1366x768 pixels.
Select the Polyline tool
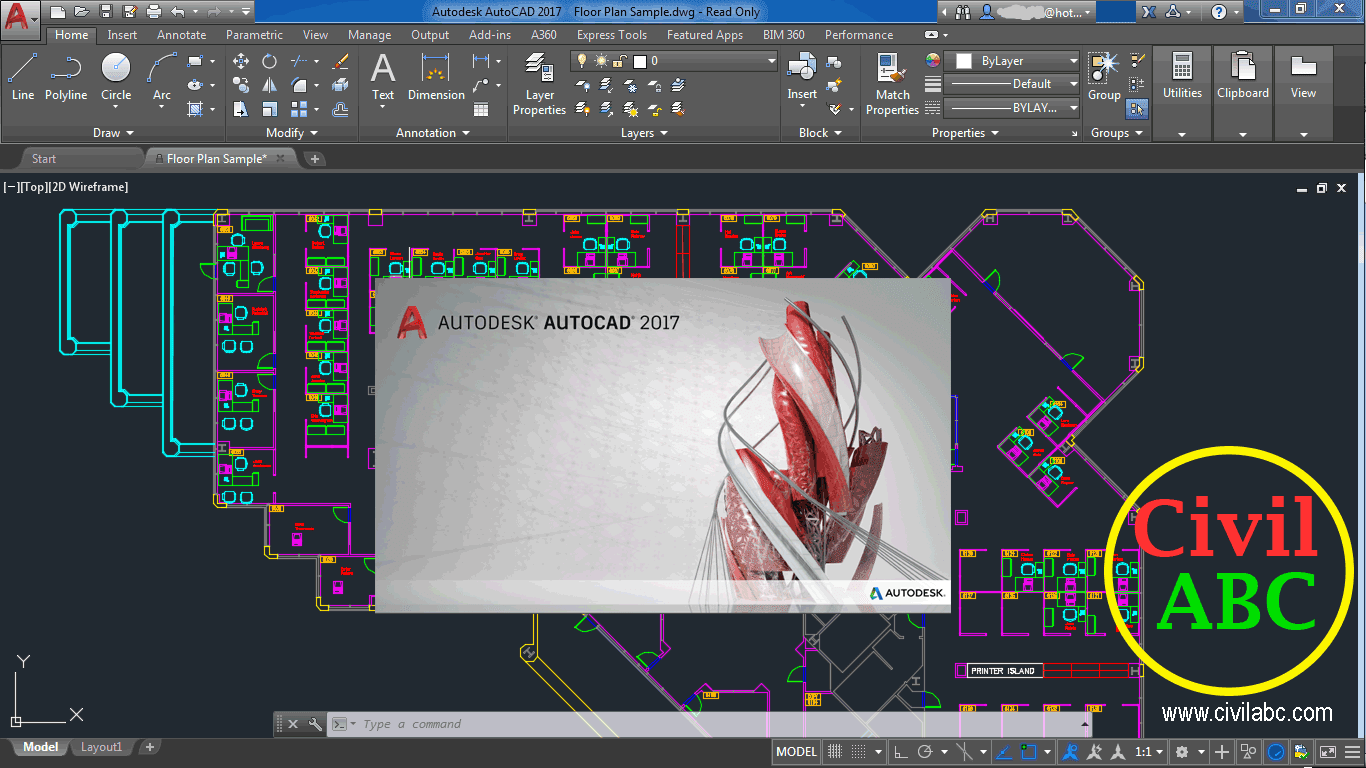[66, 76]
